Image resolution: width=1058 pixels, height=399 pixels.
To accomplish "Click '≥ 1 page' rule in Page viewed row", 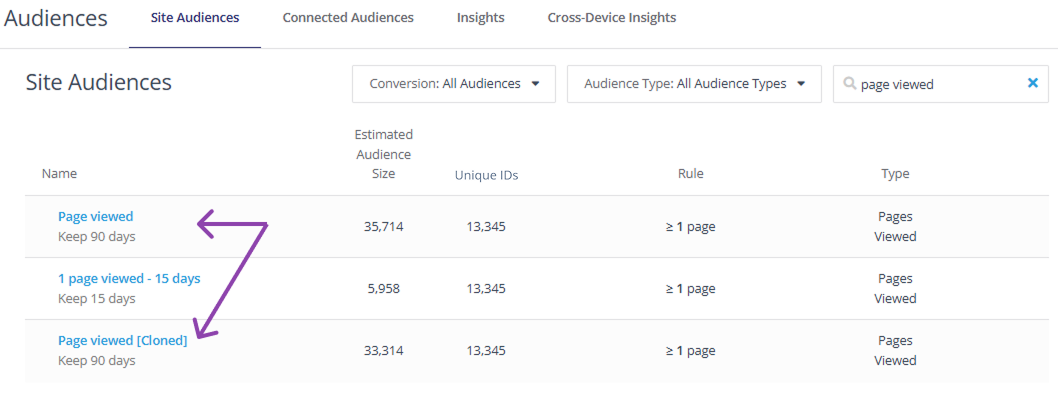I will pos(690,227).
